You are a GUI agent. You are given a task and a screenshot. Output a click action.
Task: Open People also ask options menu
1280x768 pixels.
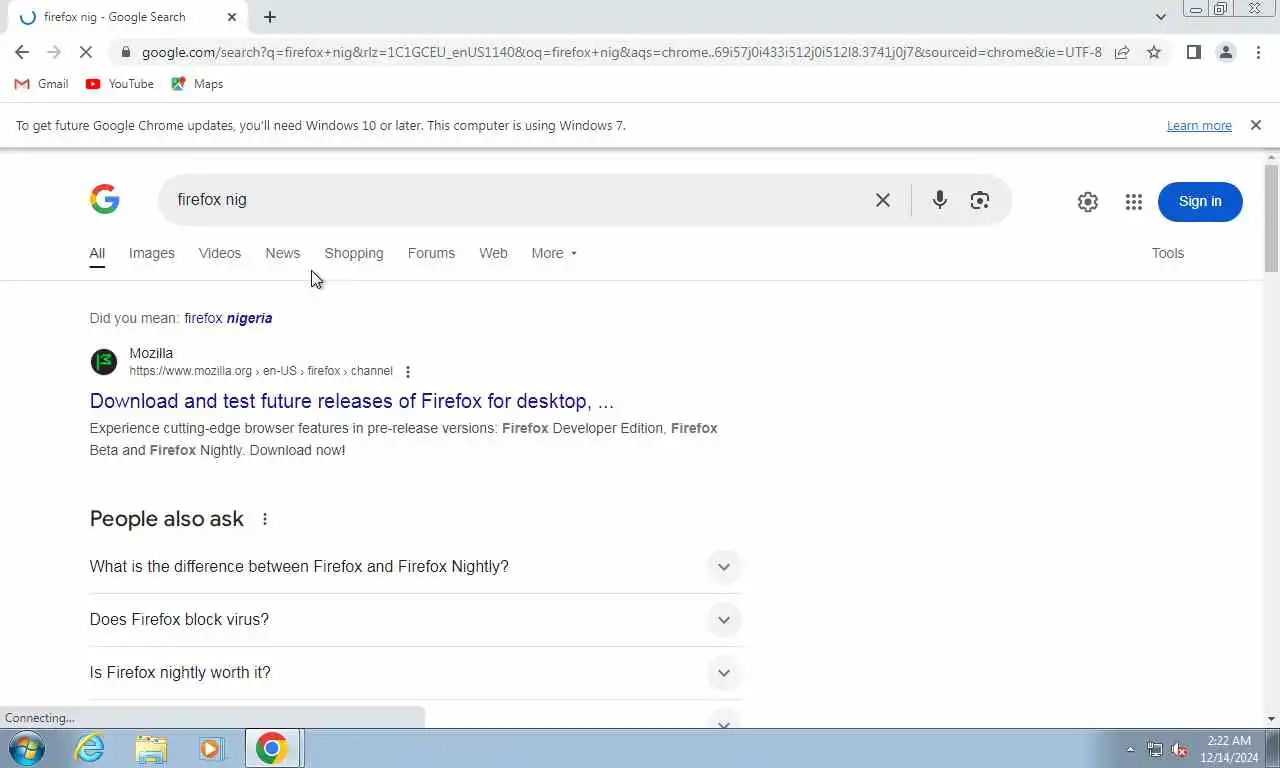point(265,519)
